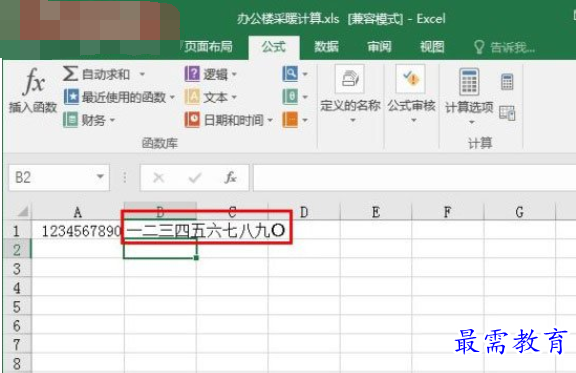This screenshot has height=373, width=576.
Task: Click cell B1 with Chinese numerals
Action: tap(161, 231)
